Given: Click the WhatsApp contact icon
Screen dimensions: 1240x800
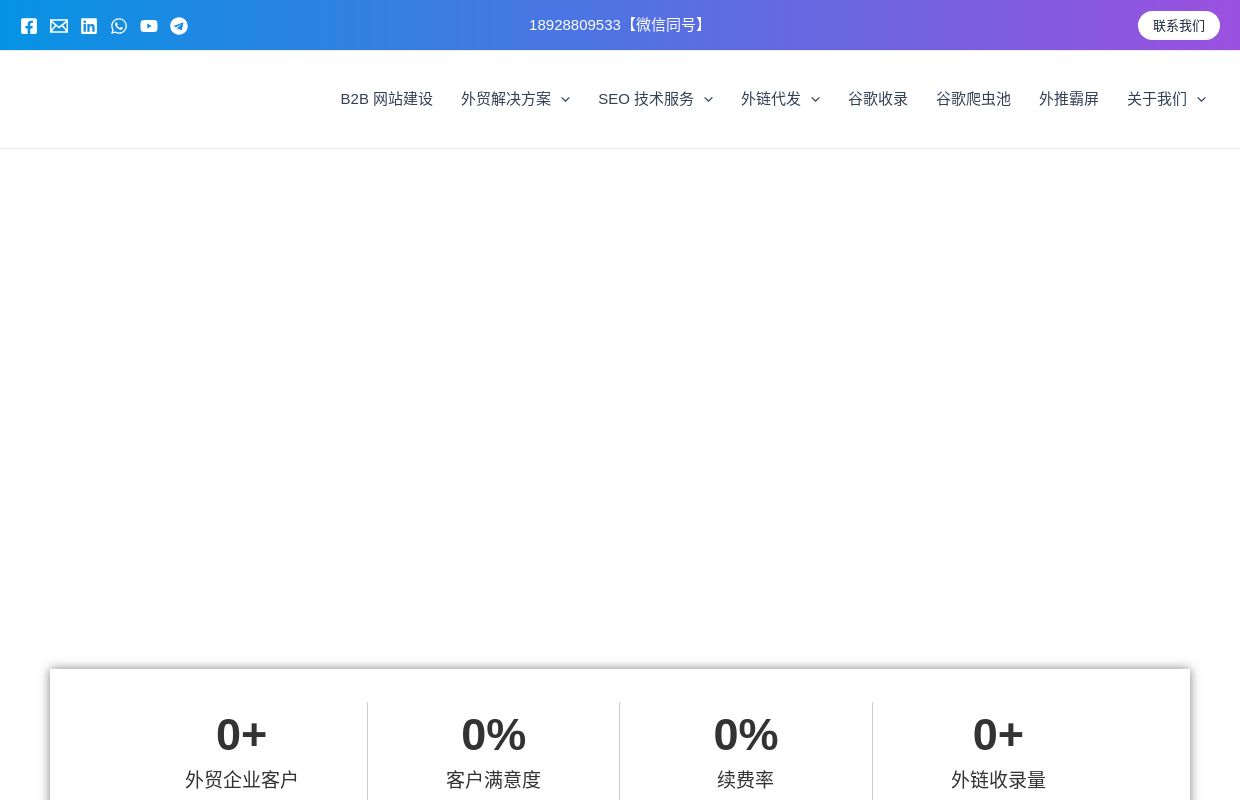Looking at the screenshot, I should (x=119, y=26).
